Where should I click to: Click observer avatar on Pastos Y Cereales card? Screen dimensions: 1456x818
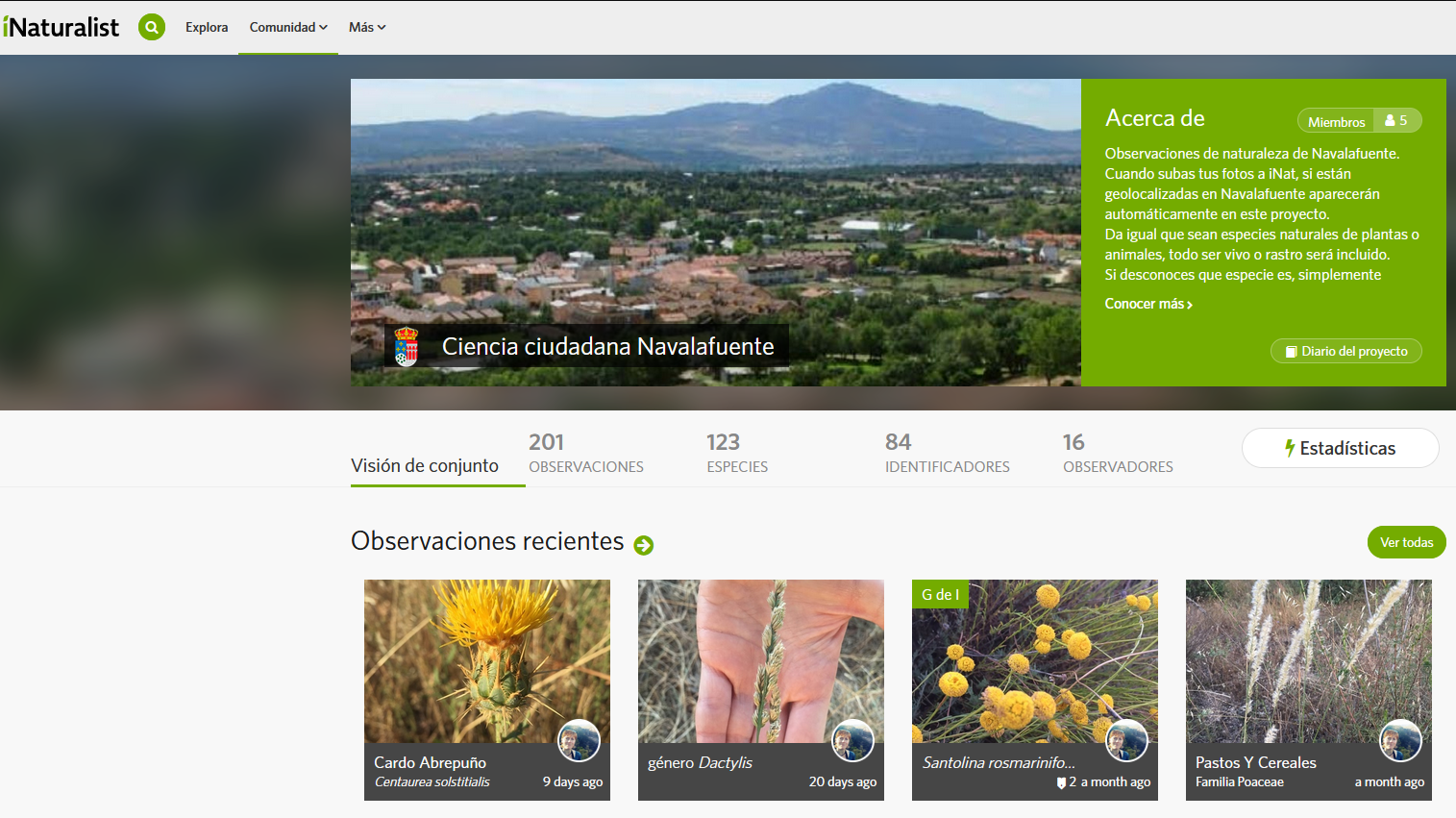pyautogui.click(x=1400, y=740)
